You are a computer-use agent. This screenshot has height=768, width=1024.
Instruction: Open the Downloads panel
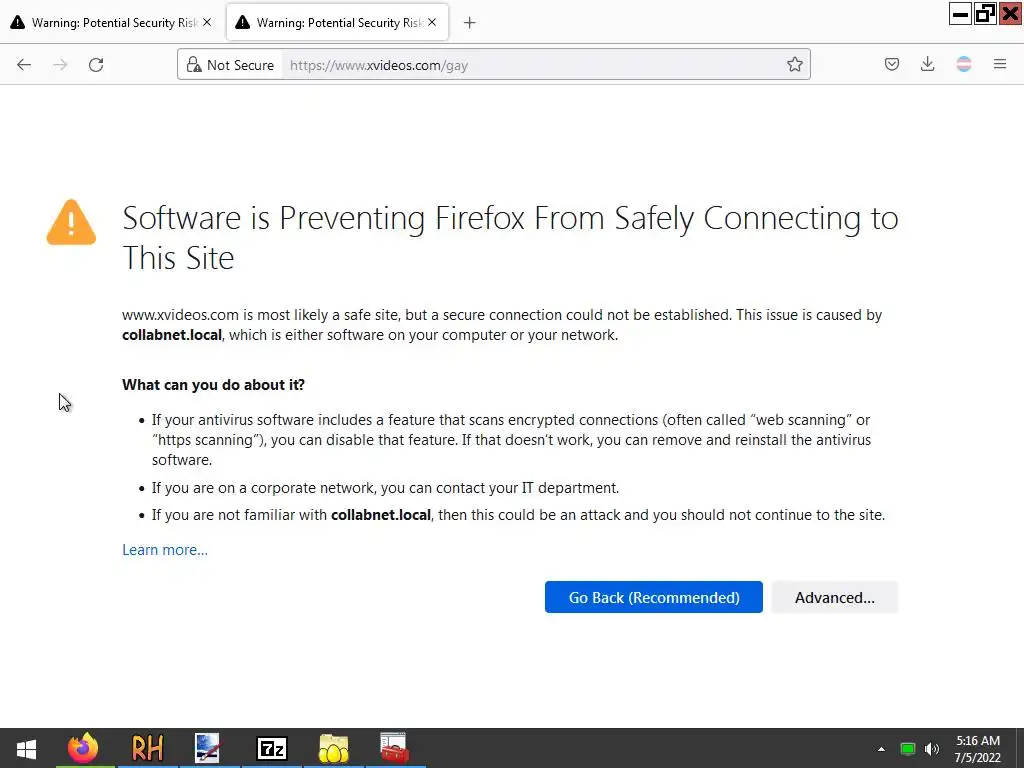coord(927,64)
